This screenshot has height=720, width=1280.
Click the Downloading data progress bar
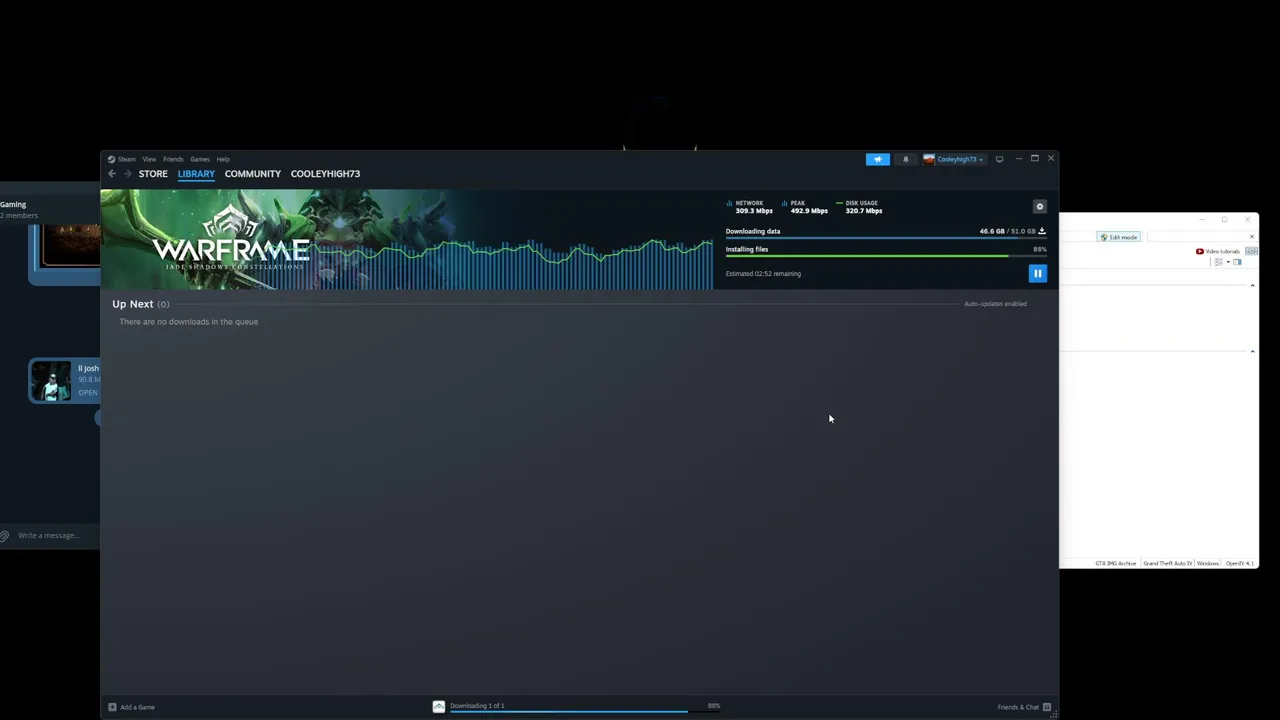pyautogui.click(x=886, y=238)
